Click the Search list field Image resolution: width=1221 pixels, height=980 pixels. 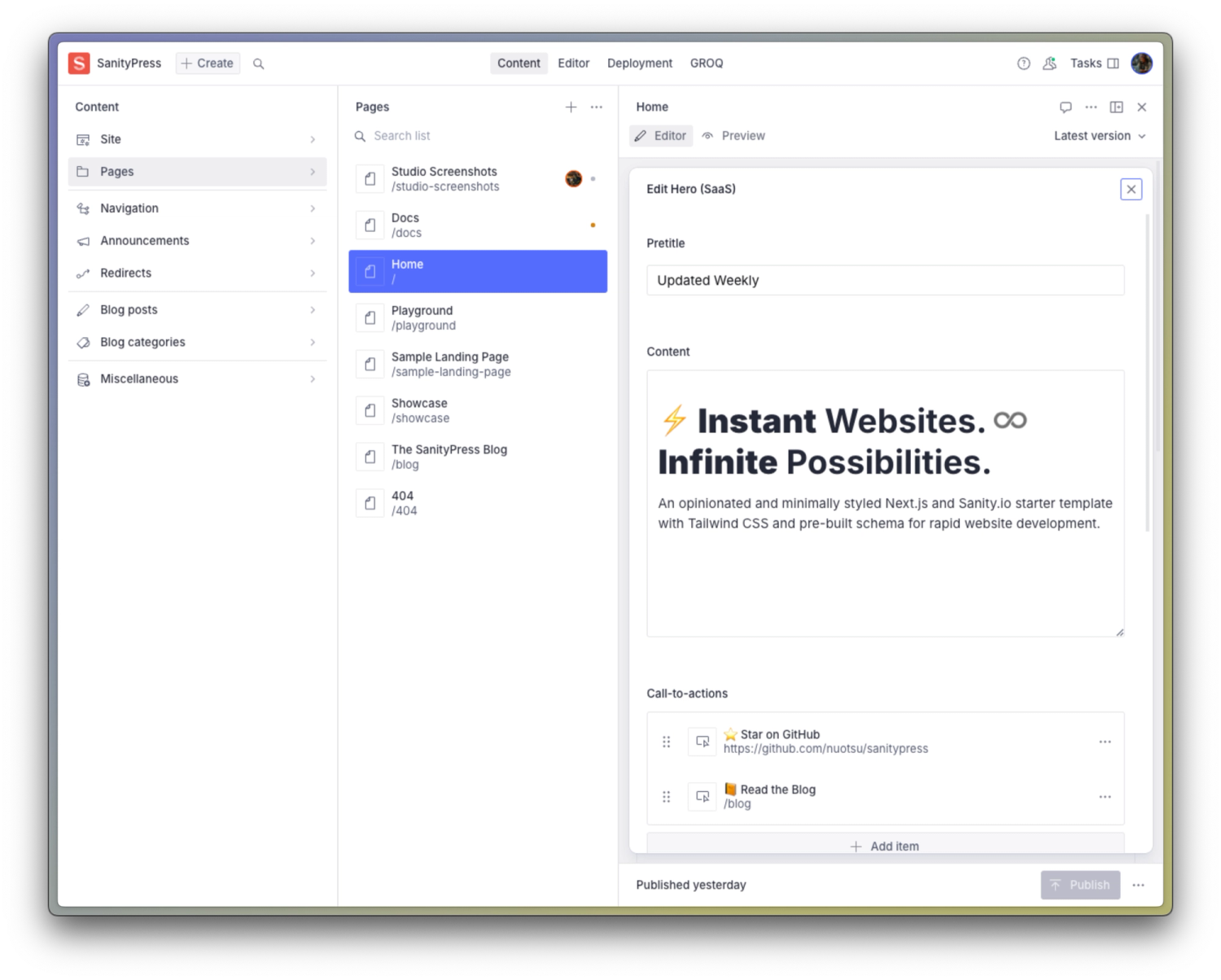[x=478, y=136]
